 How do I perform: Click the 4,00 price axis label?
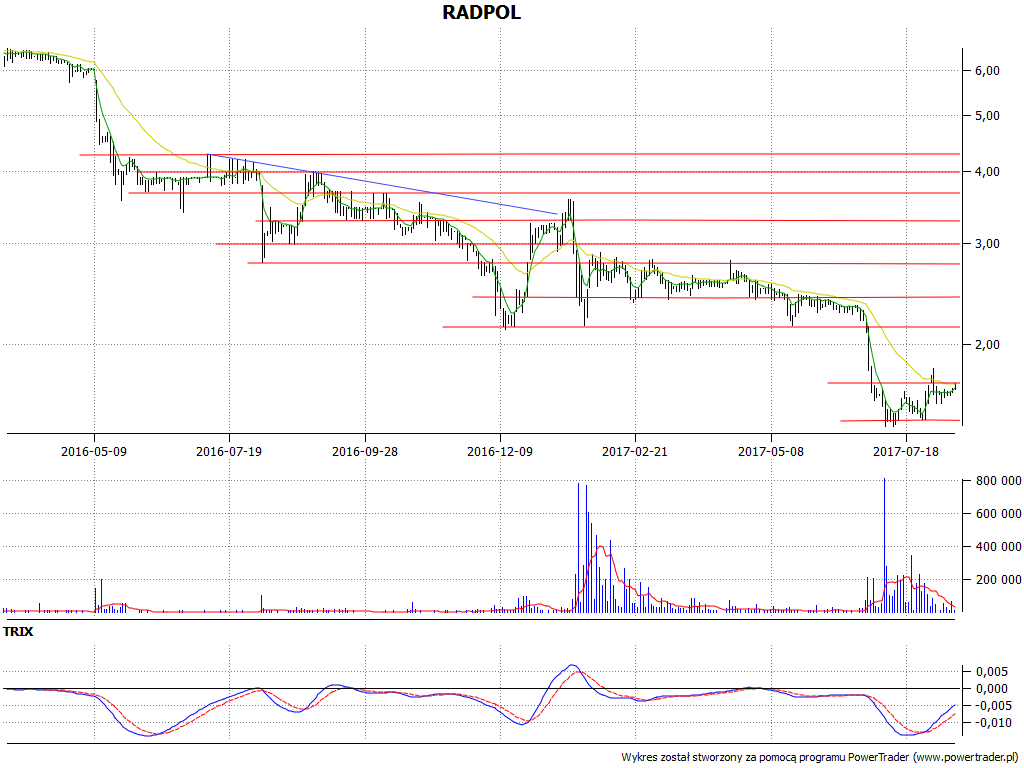[x=987, y=172]
